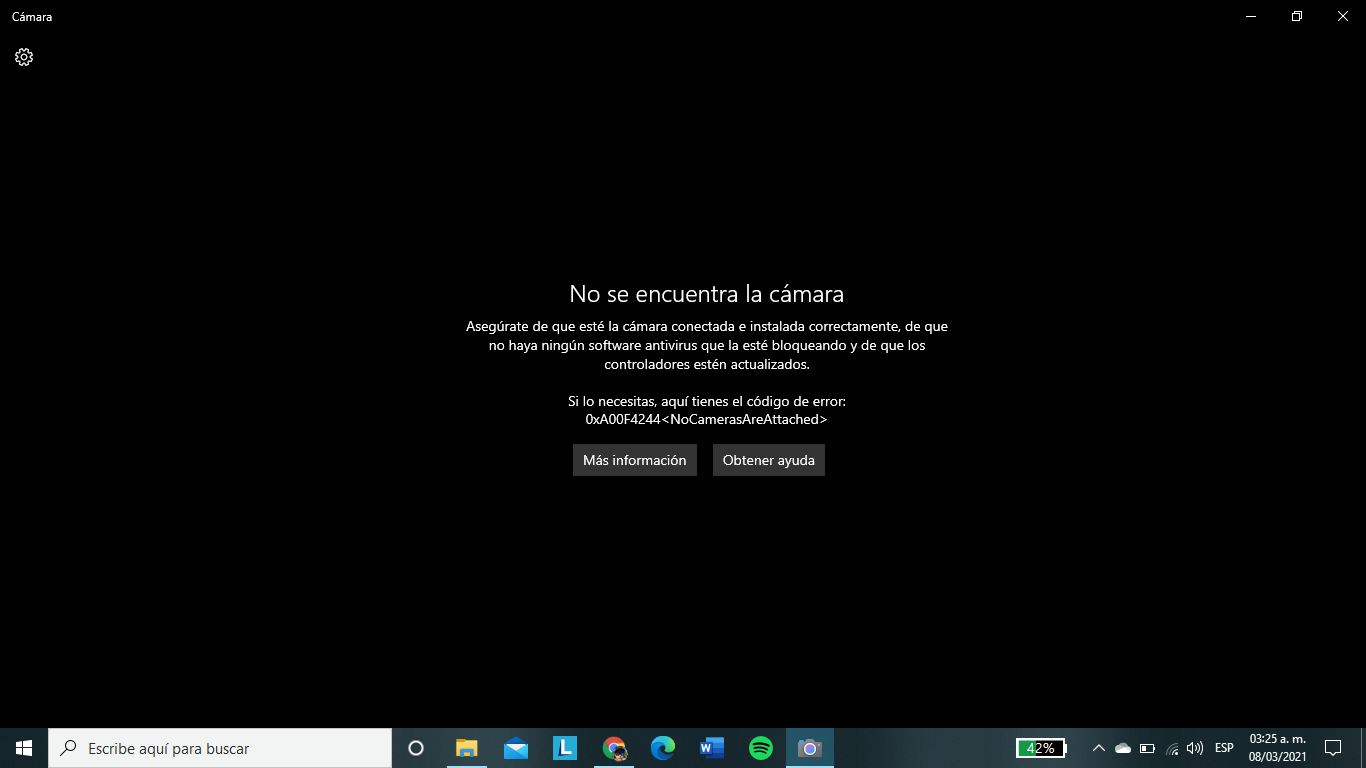This screenshot has width=1366, height=768.
Task: Minimize the Cámara window
Action: point(1251,16)
